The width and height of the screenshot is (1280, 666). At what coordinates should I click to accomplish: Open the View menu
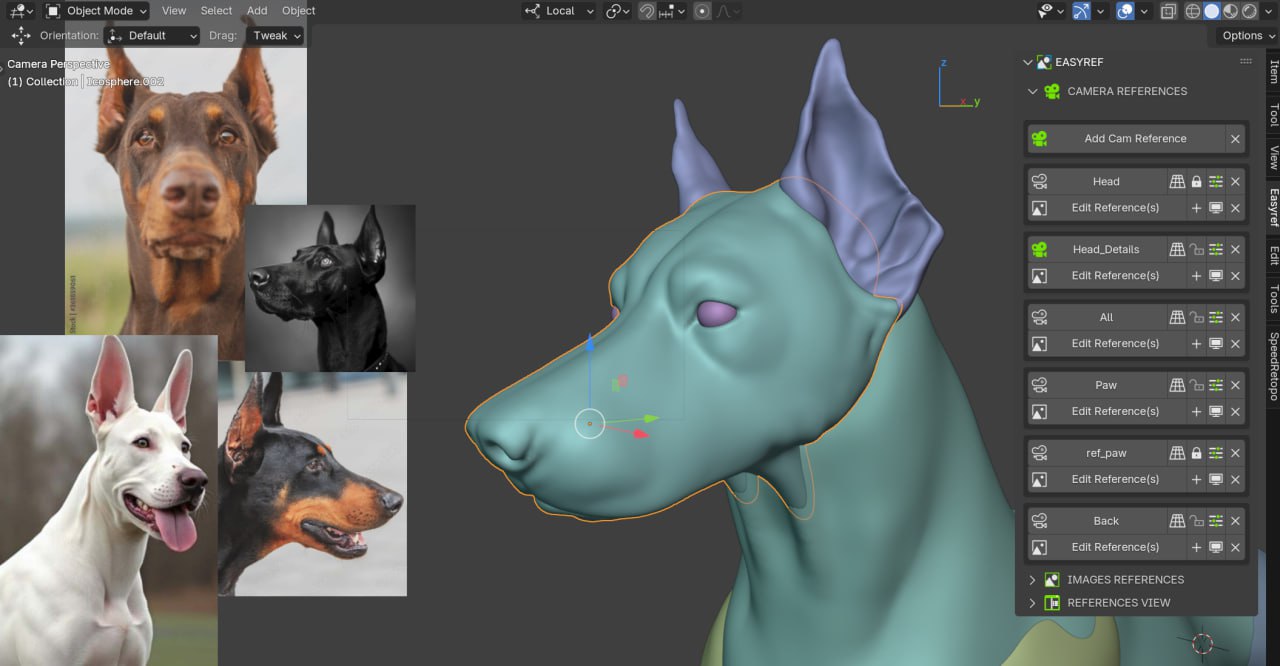(x=174, y=11)
